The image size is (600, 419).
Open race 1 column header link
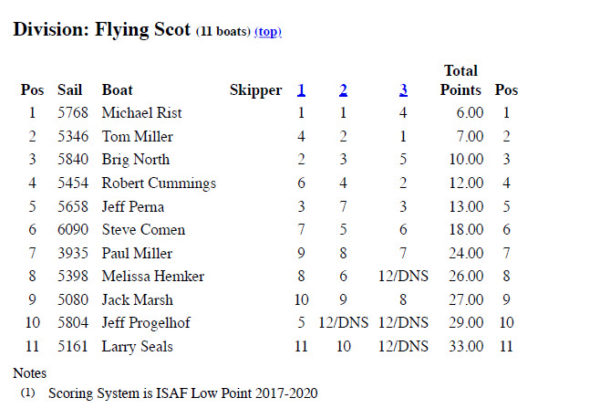pyautogui.click(x=301, y=90)
